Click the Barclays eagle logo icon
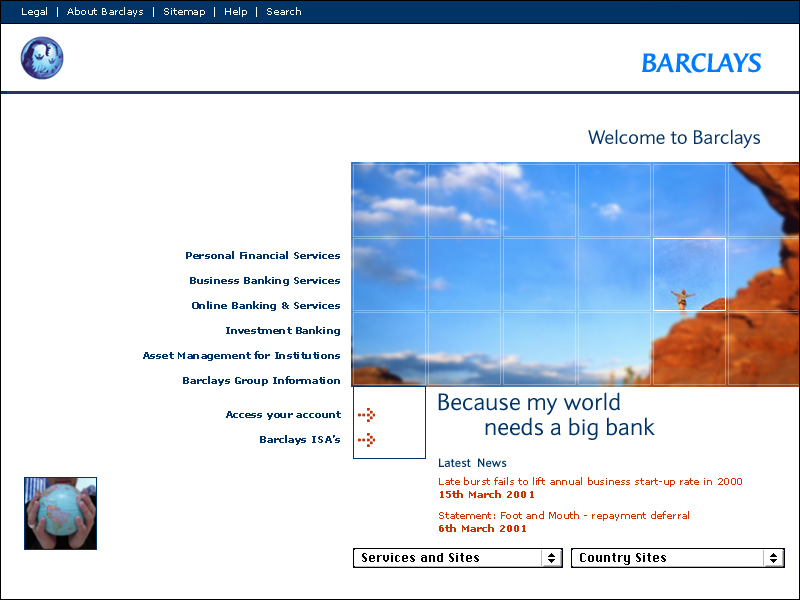 coord(42,58)
